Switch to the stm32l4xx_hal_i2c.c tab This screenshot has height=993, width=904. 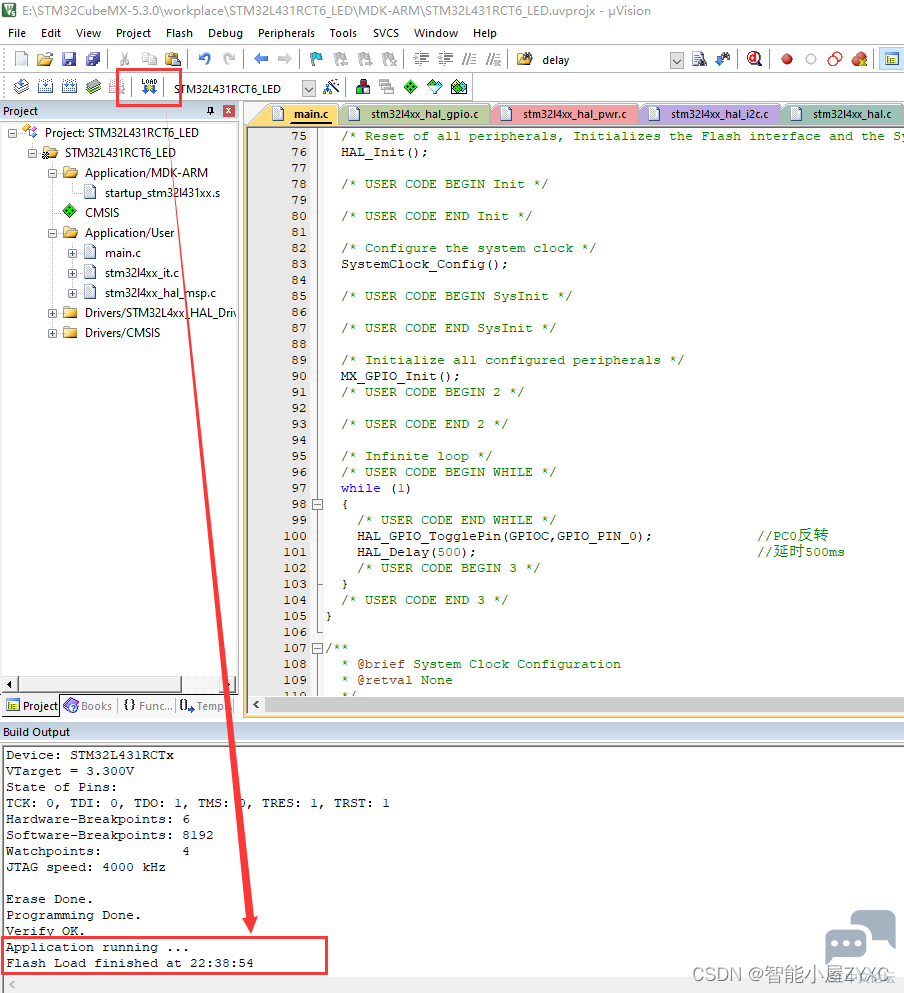click(x=711, y=114)
